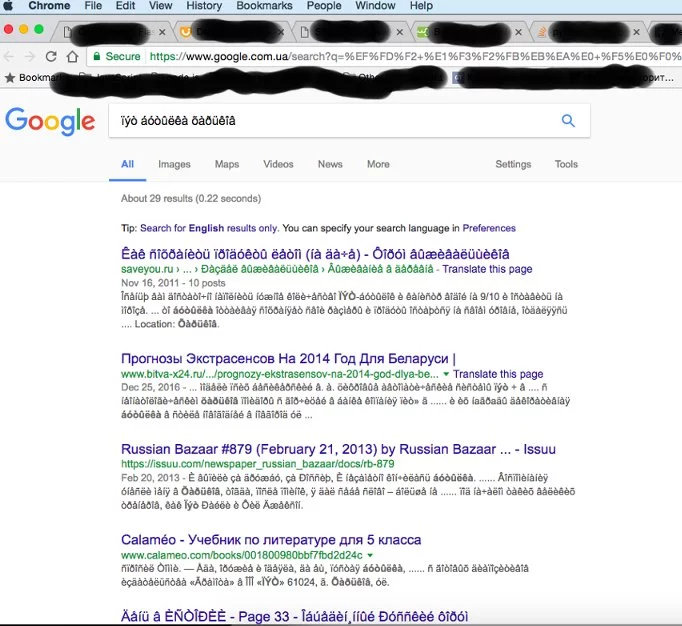
Task: Close the third browser tab
Action: point(400,32)
